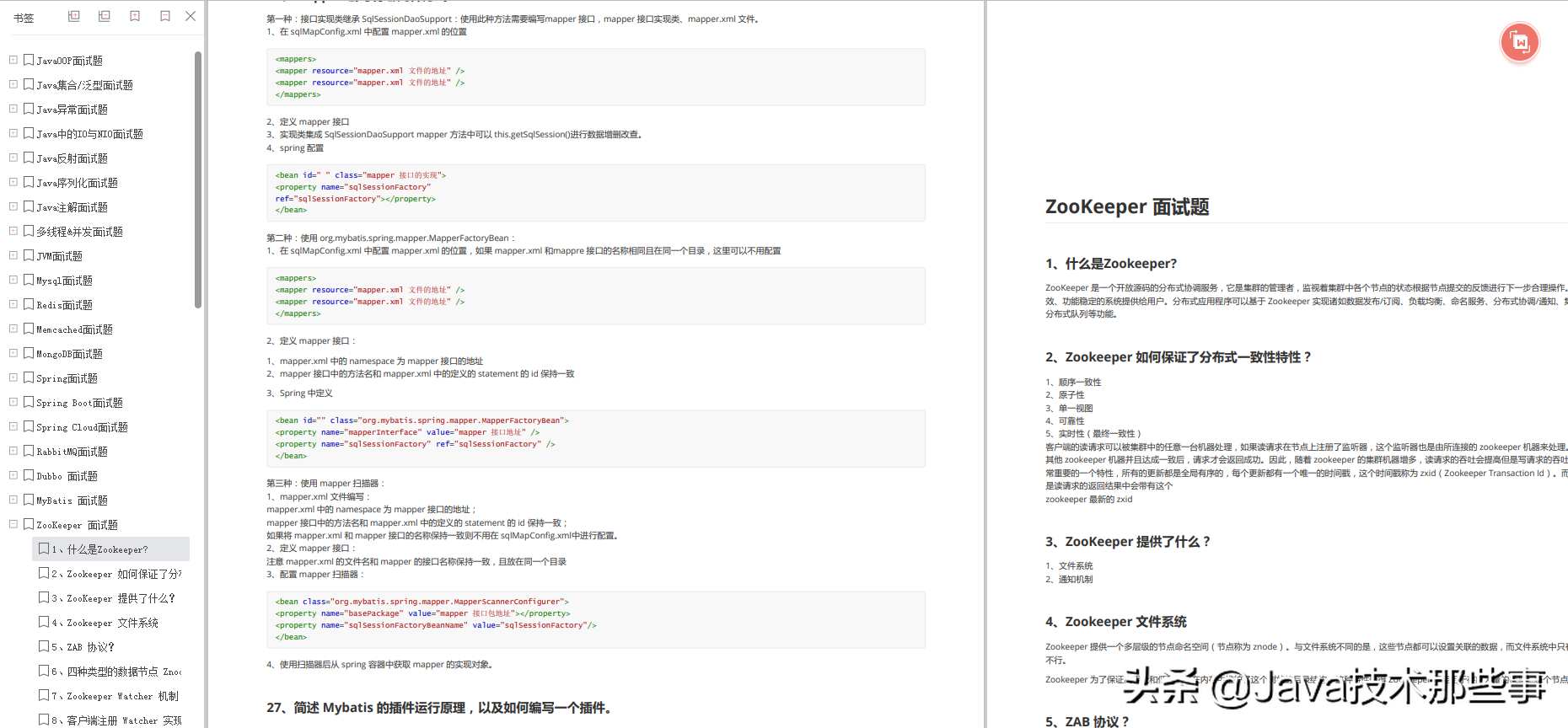Image resolution: width=1568 pixels, height=728 pixels.
Task: Open the JavaOOP面试题 bookmark
Action: (69, 61)
